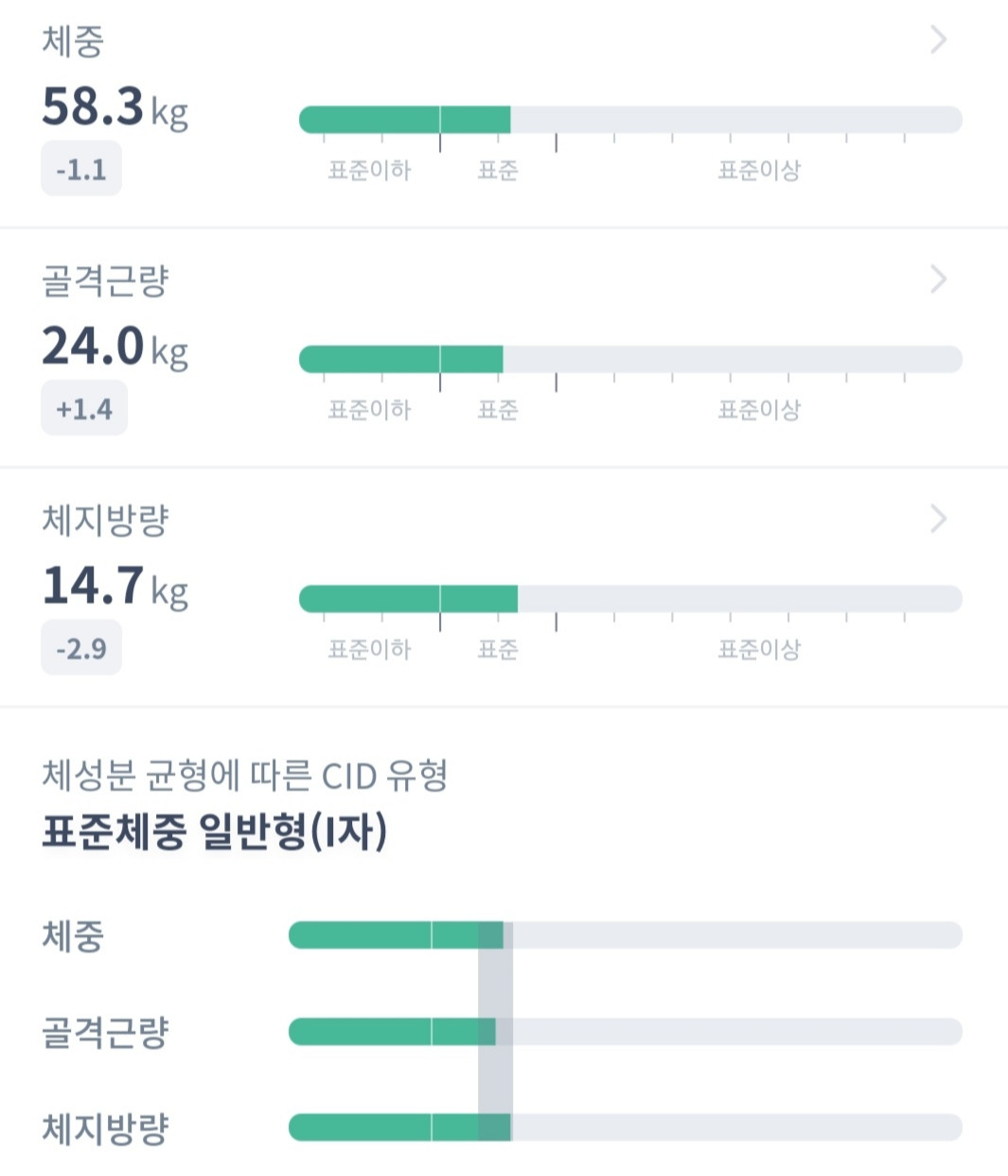The height and width of the screenshot is (1176, 1008).
Task: Click the 체성분 균형에 따른 CID 유형 heading
Action: tap(244, 776)
